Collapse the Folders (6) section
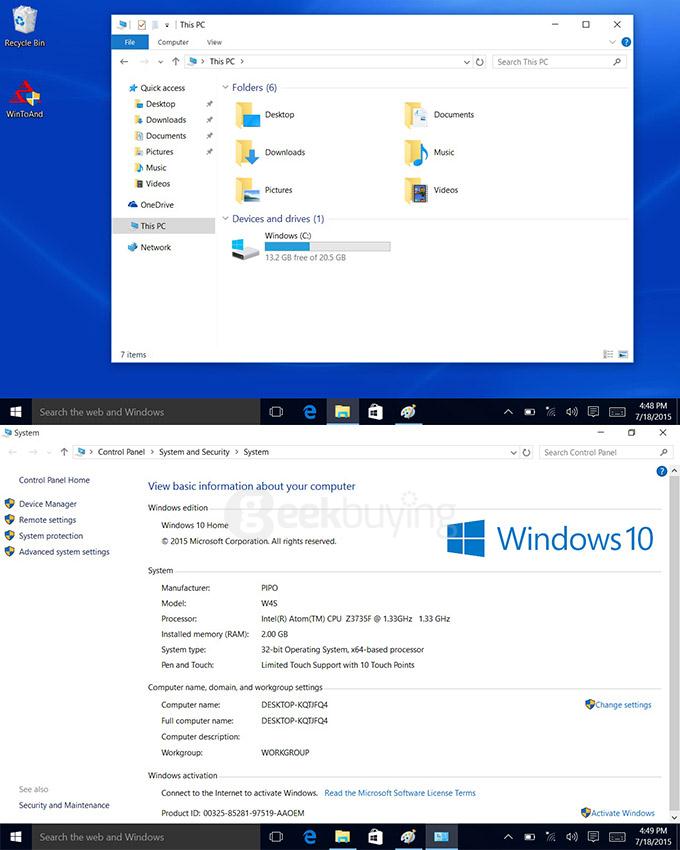680x850 pixels. tap(226, 87)
